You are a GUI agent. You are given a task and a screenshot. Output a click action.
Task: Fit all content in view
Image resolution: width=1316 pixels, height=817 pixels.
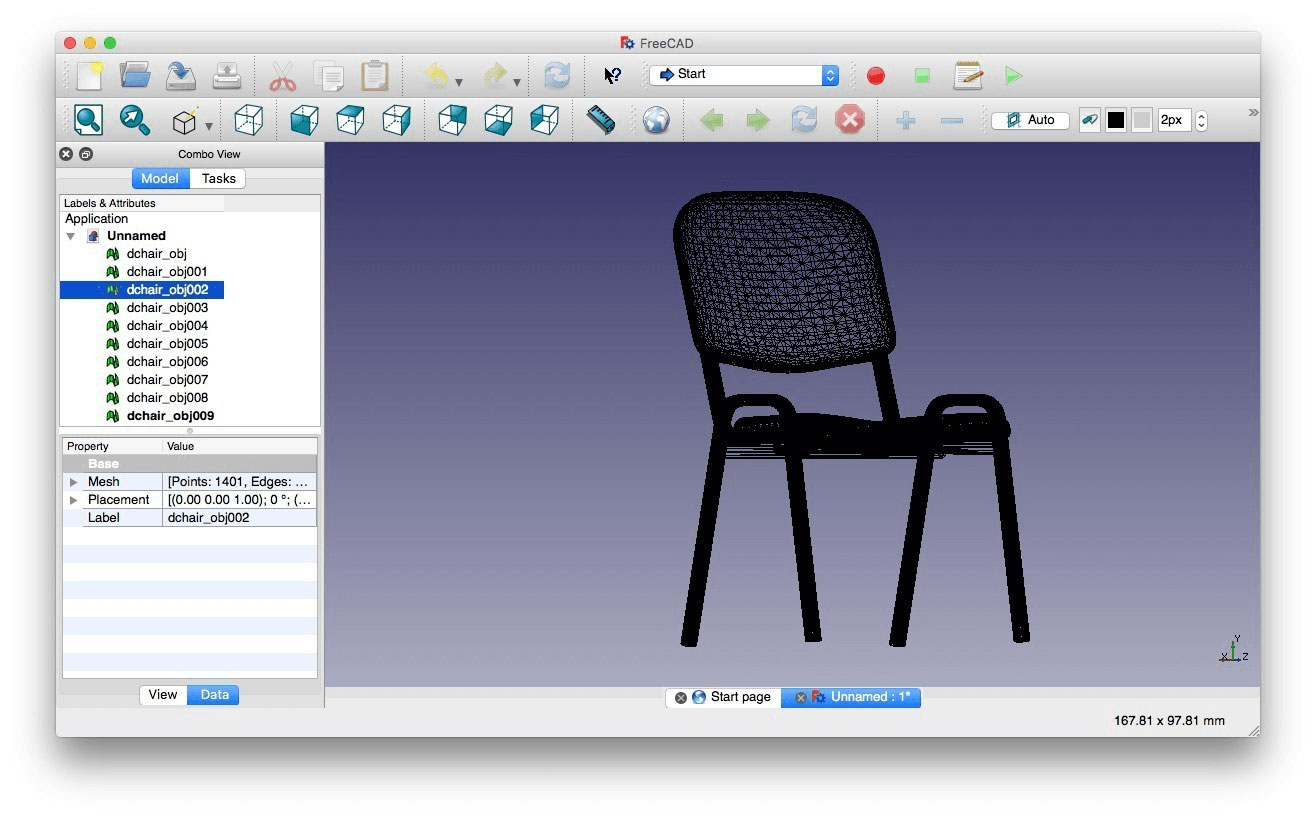point(89,120)
